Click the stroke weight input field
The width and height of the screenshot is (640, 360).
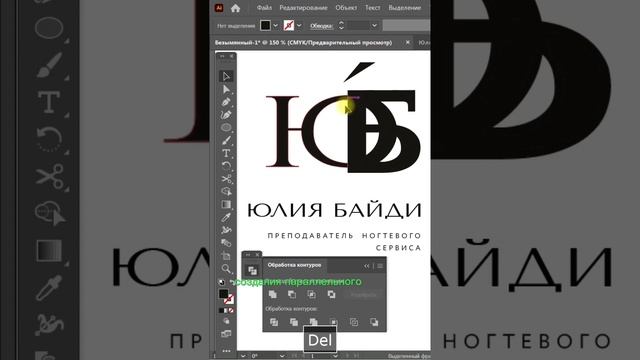click(358, 25)
